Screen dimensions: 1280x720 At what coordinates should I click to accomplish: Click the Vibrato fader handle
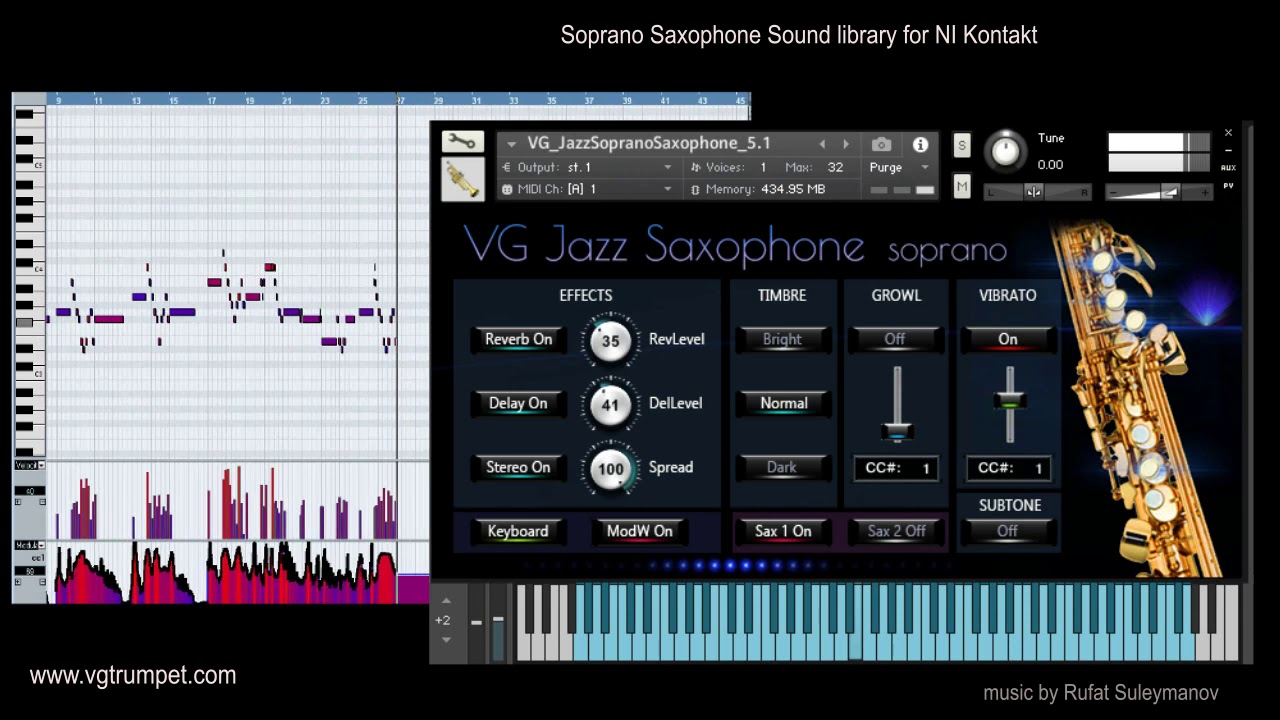[1010, 403]
